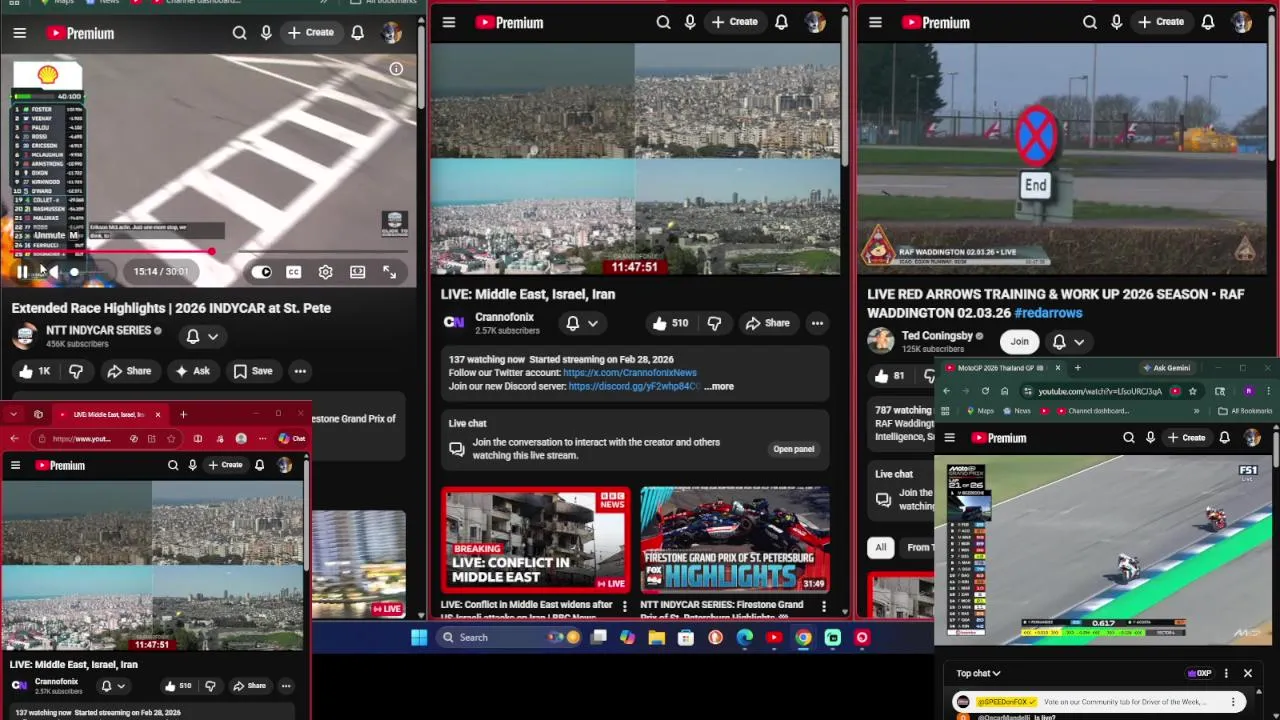Switch INDYCAR video to theater mode
This screenshot has width=1280, height=720.
(357, 272)
